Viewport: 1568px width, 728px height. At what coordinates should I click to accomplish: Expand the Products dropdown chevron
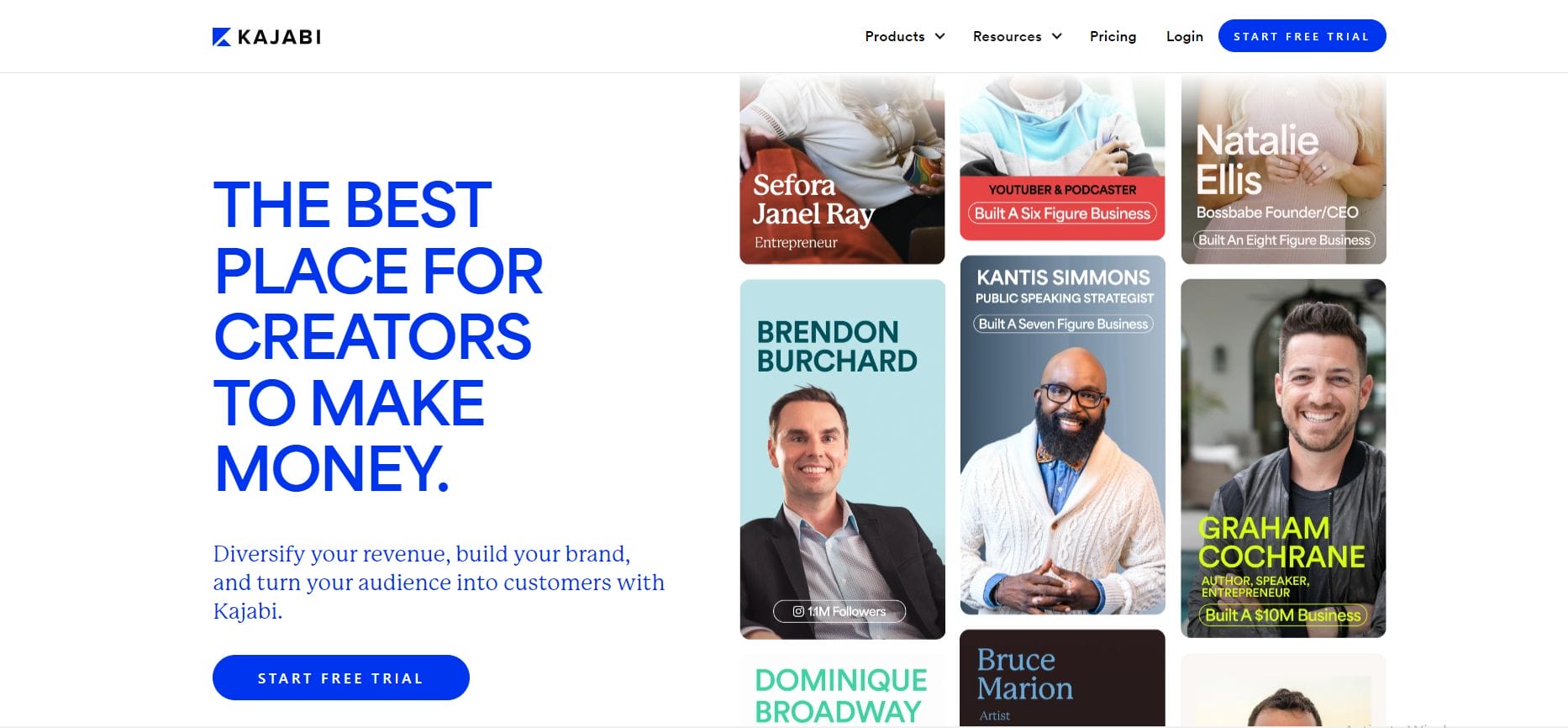(x=940, y=36)
